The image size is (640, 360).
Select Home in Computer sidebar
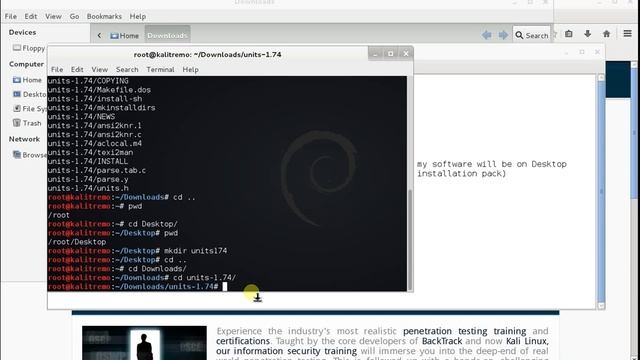[x=27, y=80]
